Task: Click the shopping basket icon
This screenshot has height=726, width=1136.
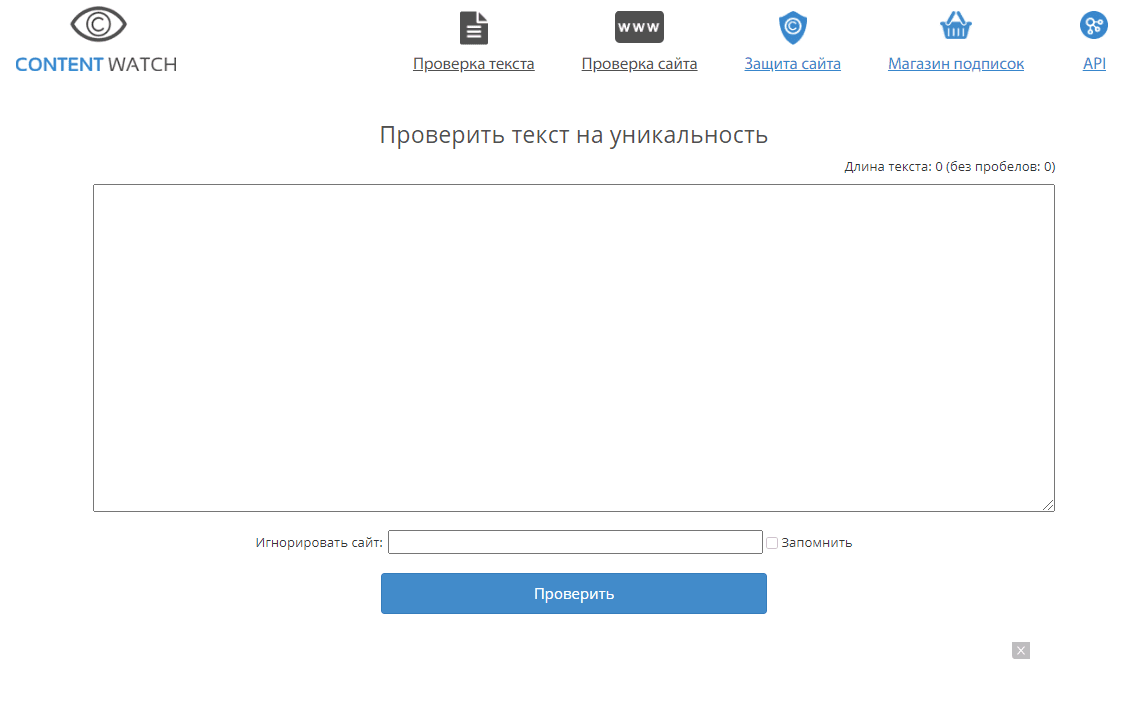Action: pos(956,27)
